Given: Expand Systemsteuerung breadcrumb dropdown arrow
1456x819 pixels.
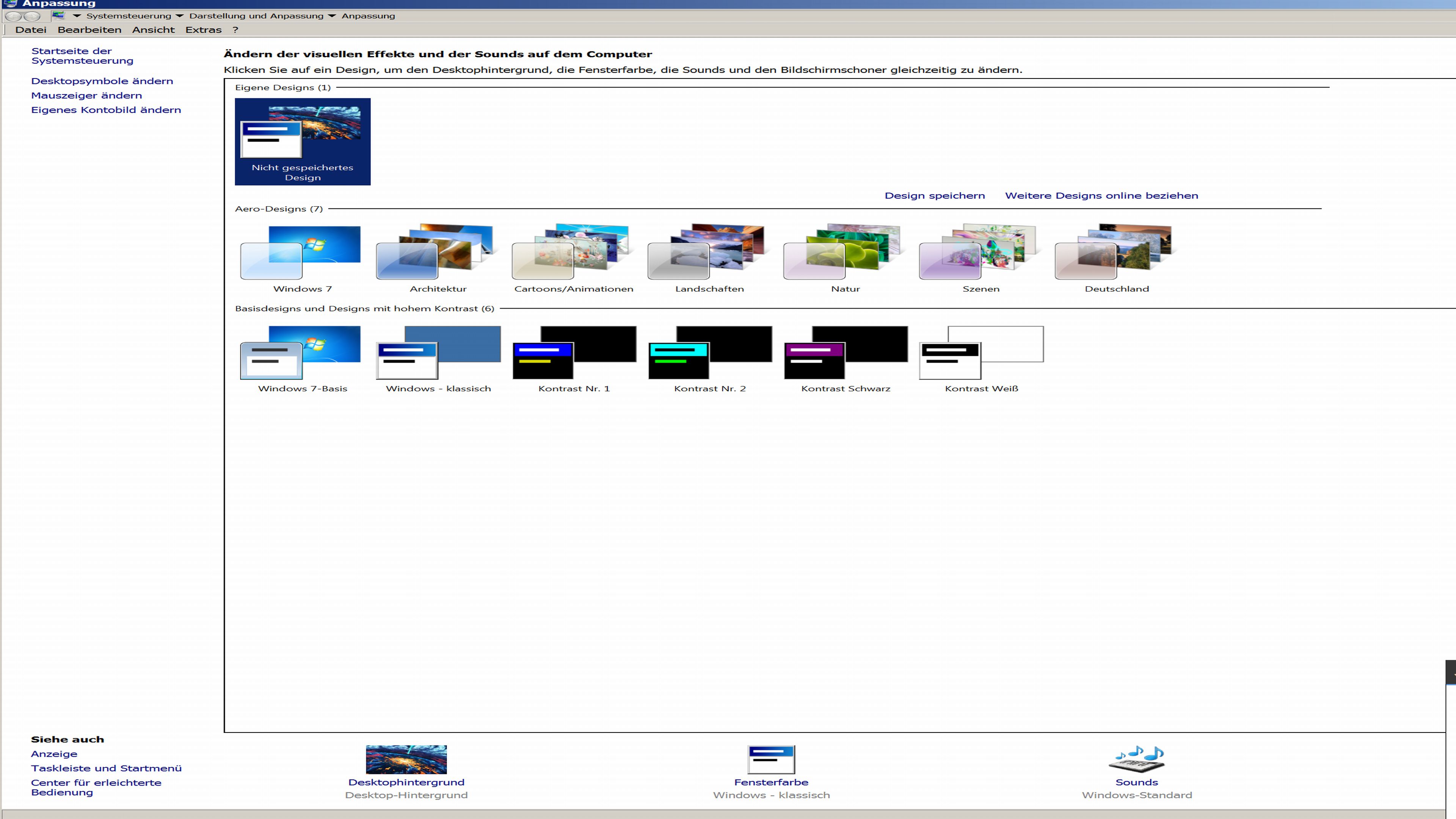Looking at the screenshot, I should coord(180,16).
